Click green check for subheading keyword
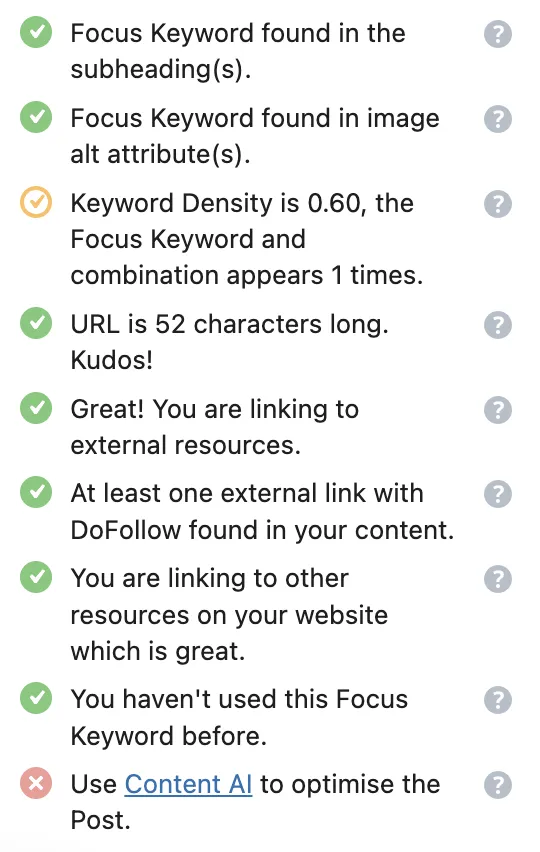 point(36,32)
